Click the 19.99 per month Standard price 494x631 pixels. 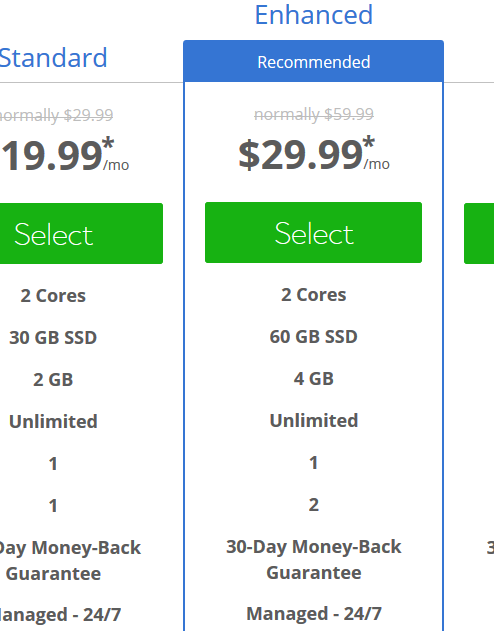coord(65,155)
